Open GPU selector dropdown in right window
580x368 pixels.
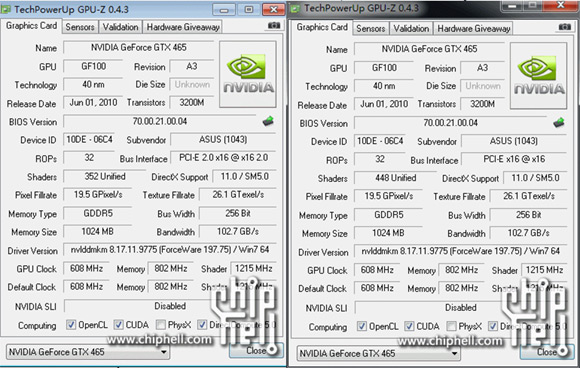[378, 353]
